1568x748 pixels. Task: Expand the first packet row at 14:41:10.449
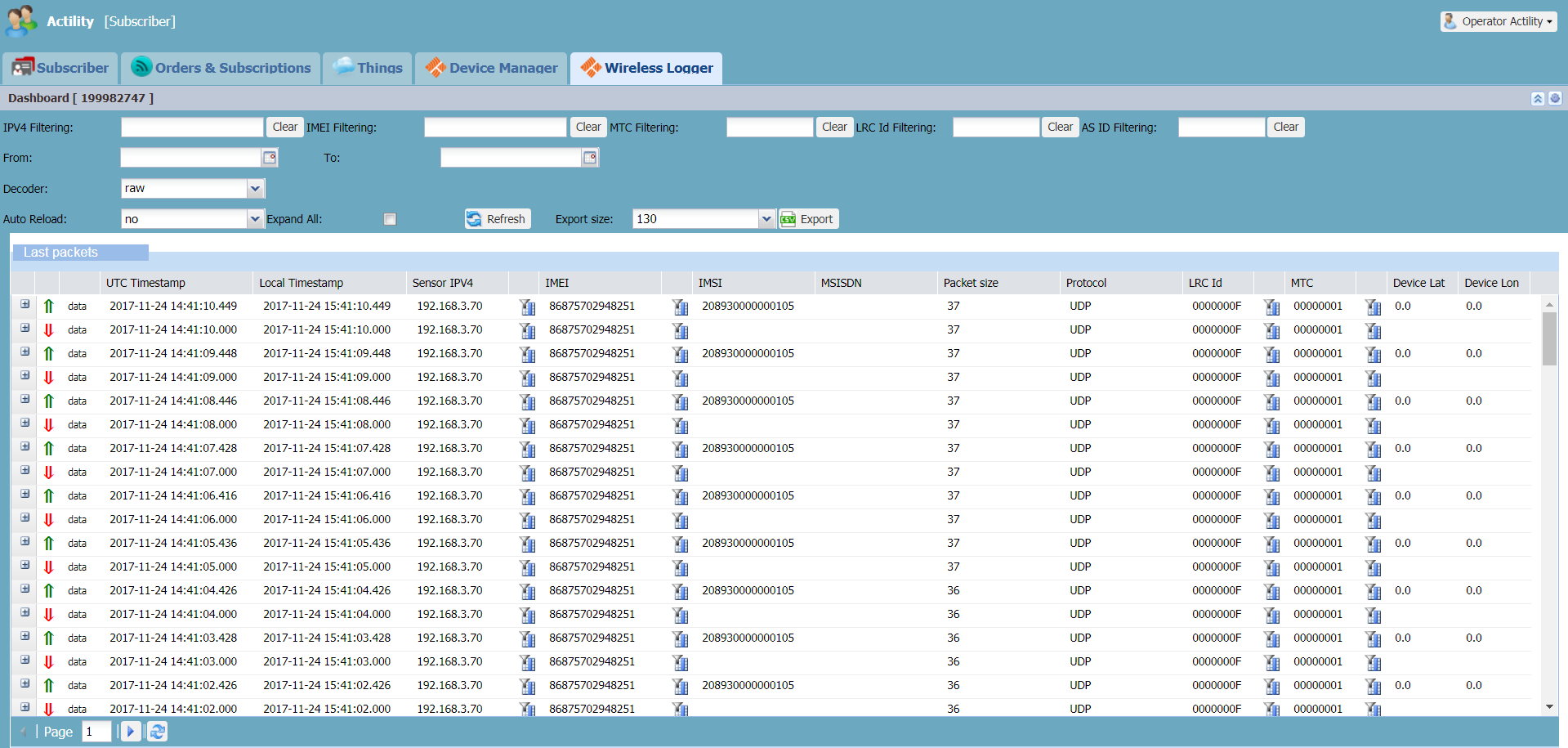pyautogui.click(x=25, y=305)
